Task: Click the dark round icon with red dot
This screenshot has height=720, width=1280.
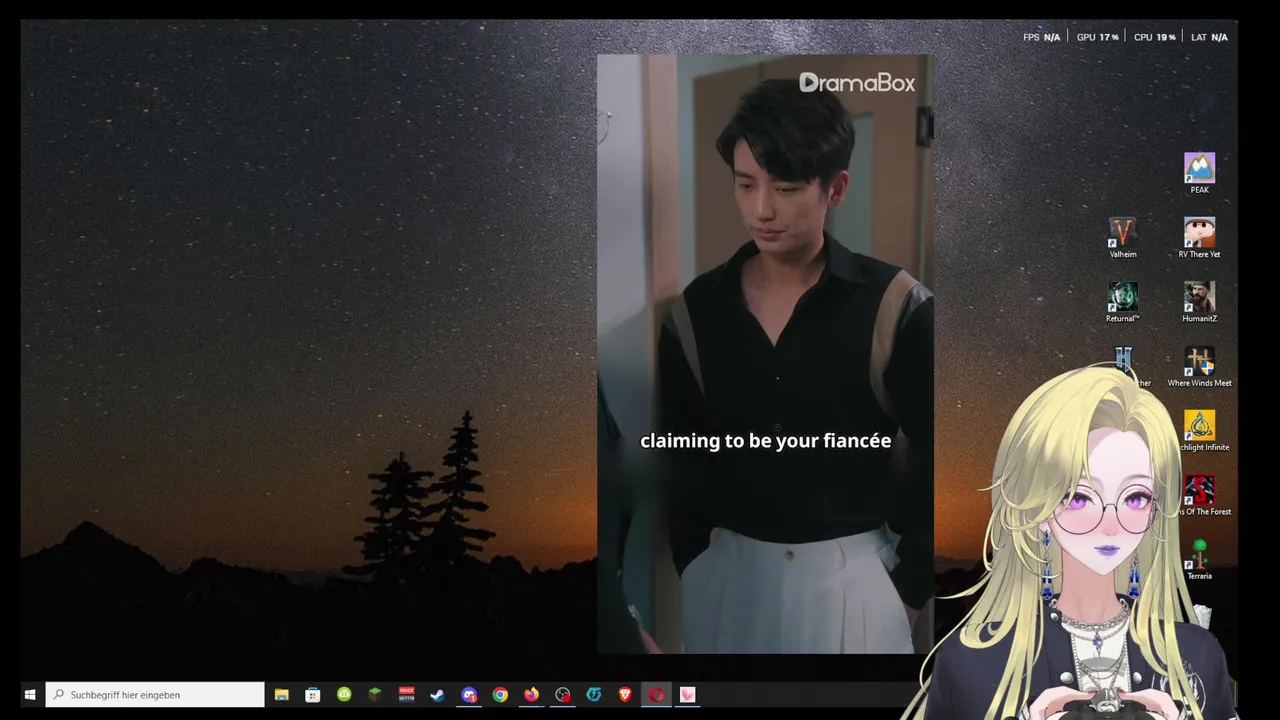Action: coord(563,694)
